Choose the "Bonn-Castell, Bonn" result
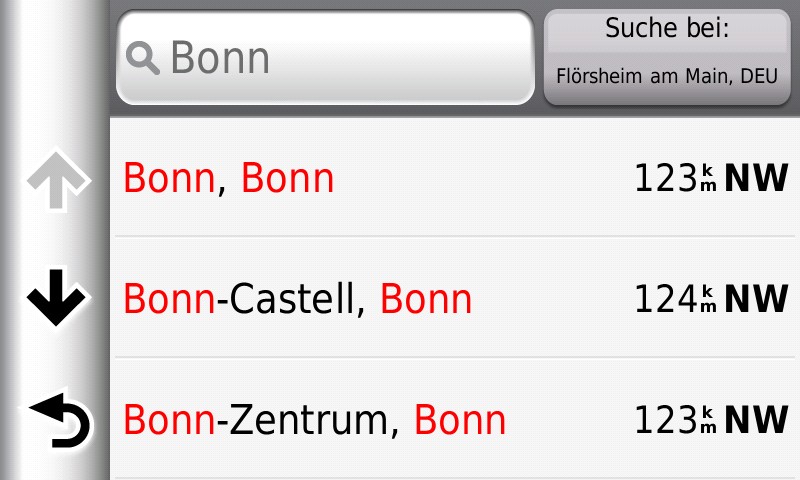The width and height of the screenshot is (800, 480). [x=297, y=299]
